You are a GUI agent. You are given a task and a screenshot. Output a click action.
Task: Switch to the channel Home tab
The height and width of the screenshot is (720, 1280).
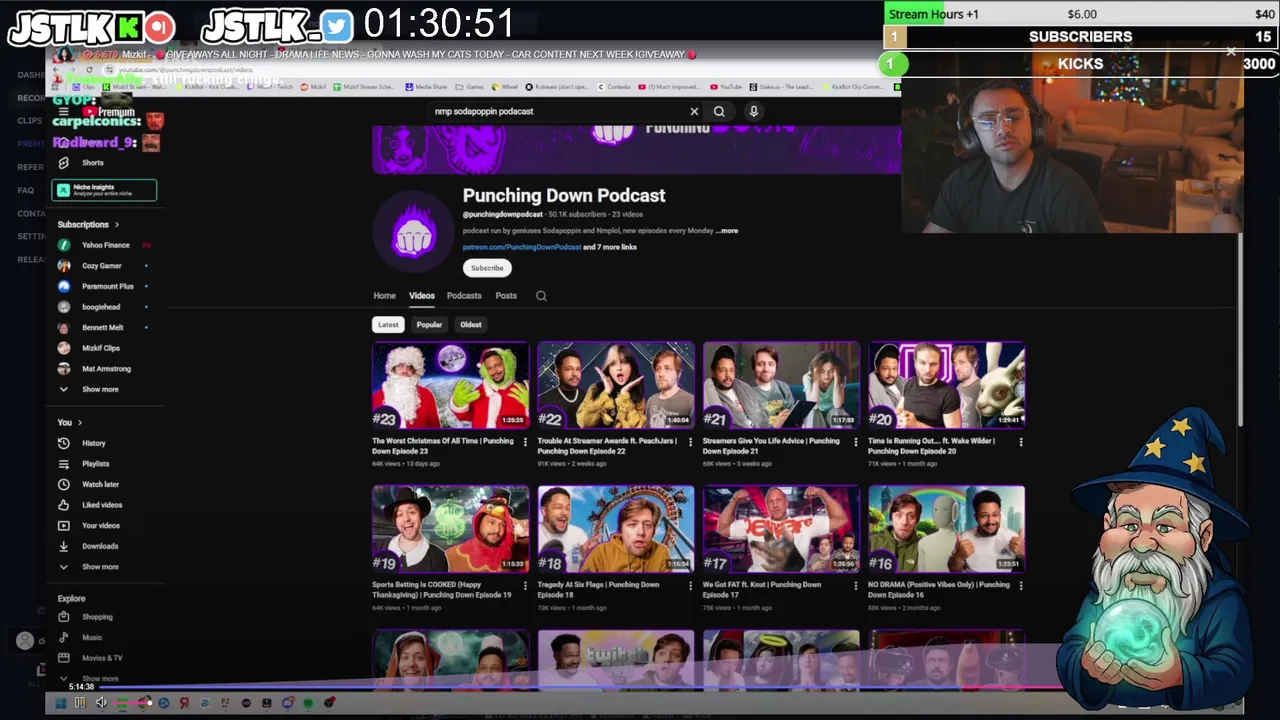point(384,296)
